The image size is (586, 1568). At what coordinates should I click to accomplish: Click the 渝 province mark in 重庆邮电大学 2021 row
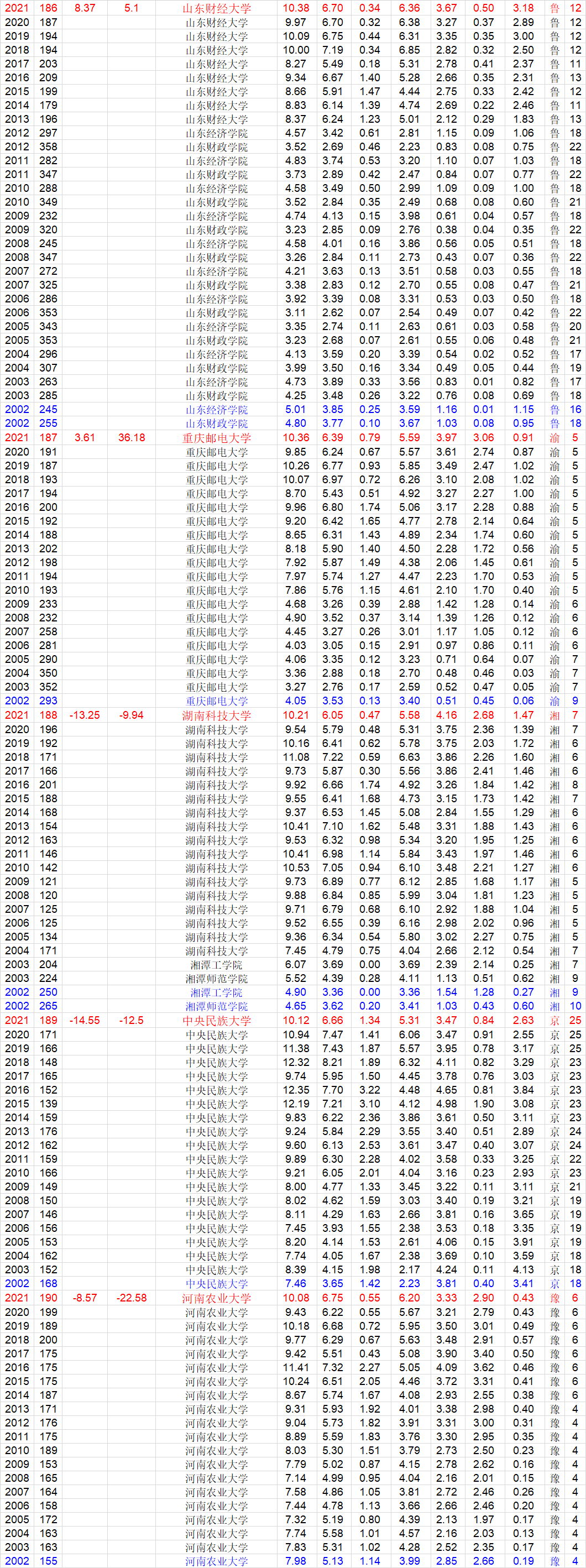(x=554, y=438)
